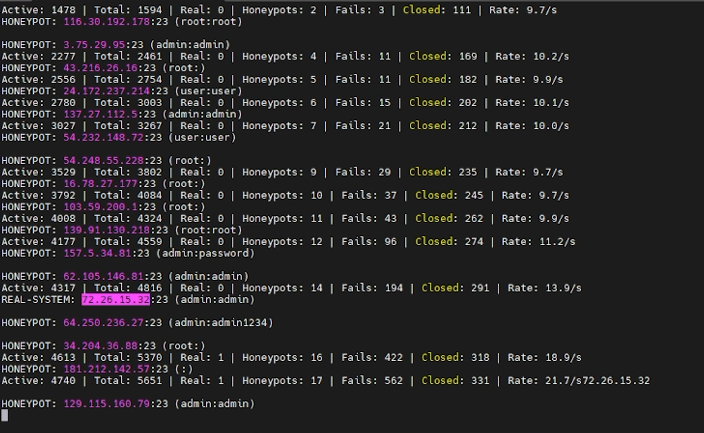704x433 pixels.
Task: Click the 'Rate: 18.9/s' value
Action: (x=545, y=358)
